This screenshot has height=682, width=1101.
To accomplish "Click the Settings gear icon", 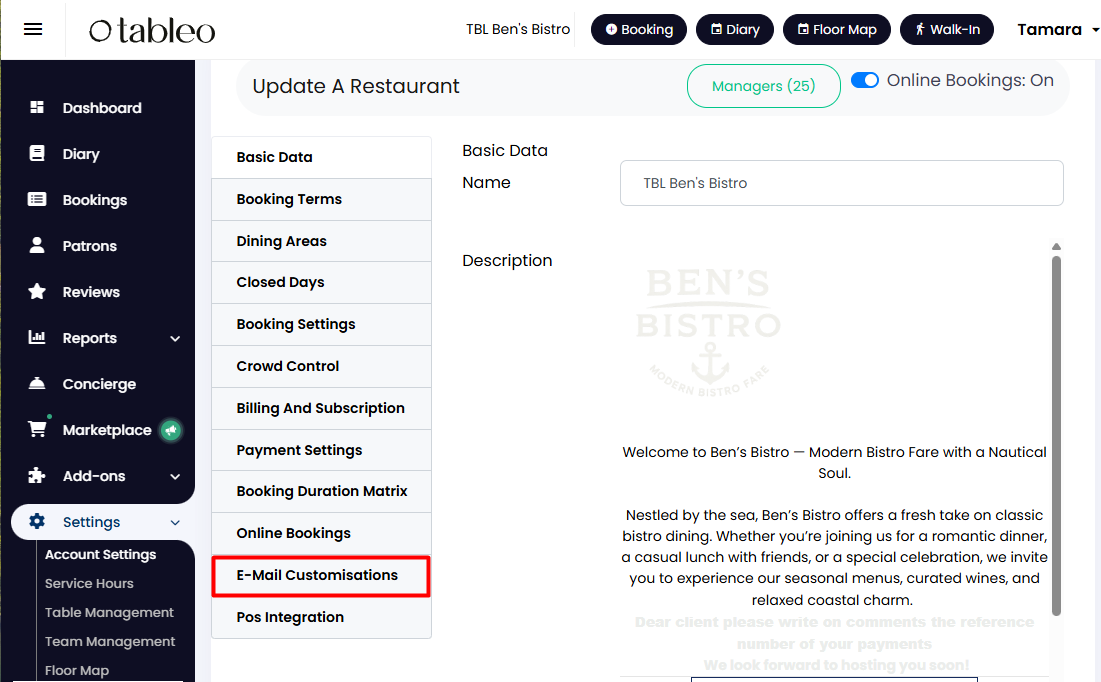I will [x=37, y=521].
